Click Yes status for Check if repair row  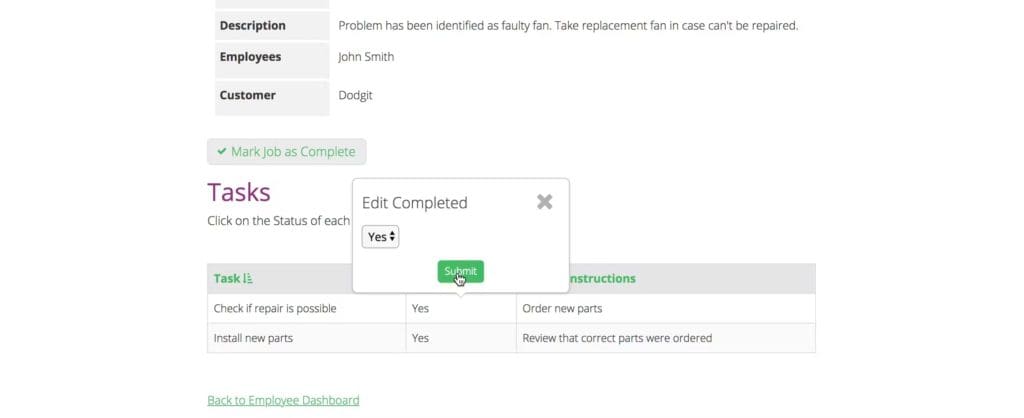420,308
